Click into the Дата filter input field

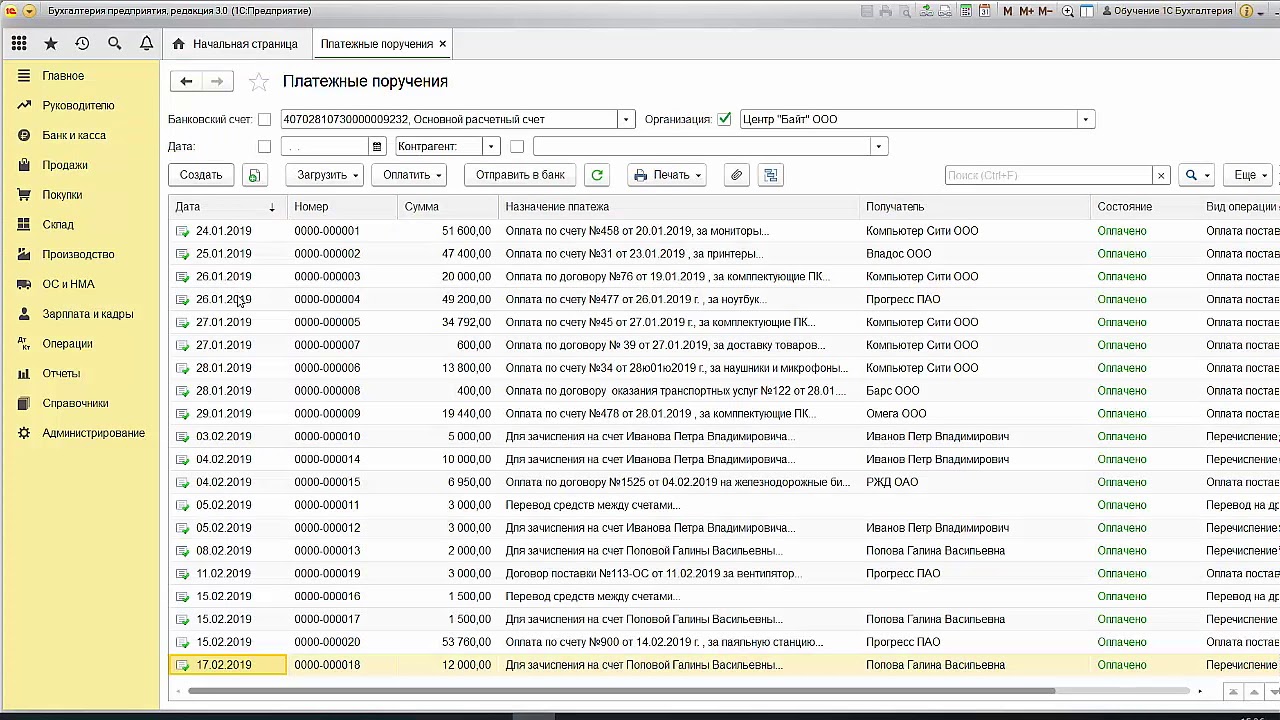[325, 146]
